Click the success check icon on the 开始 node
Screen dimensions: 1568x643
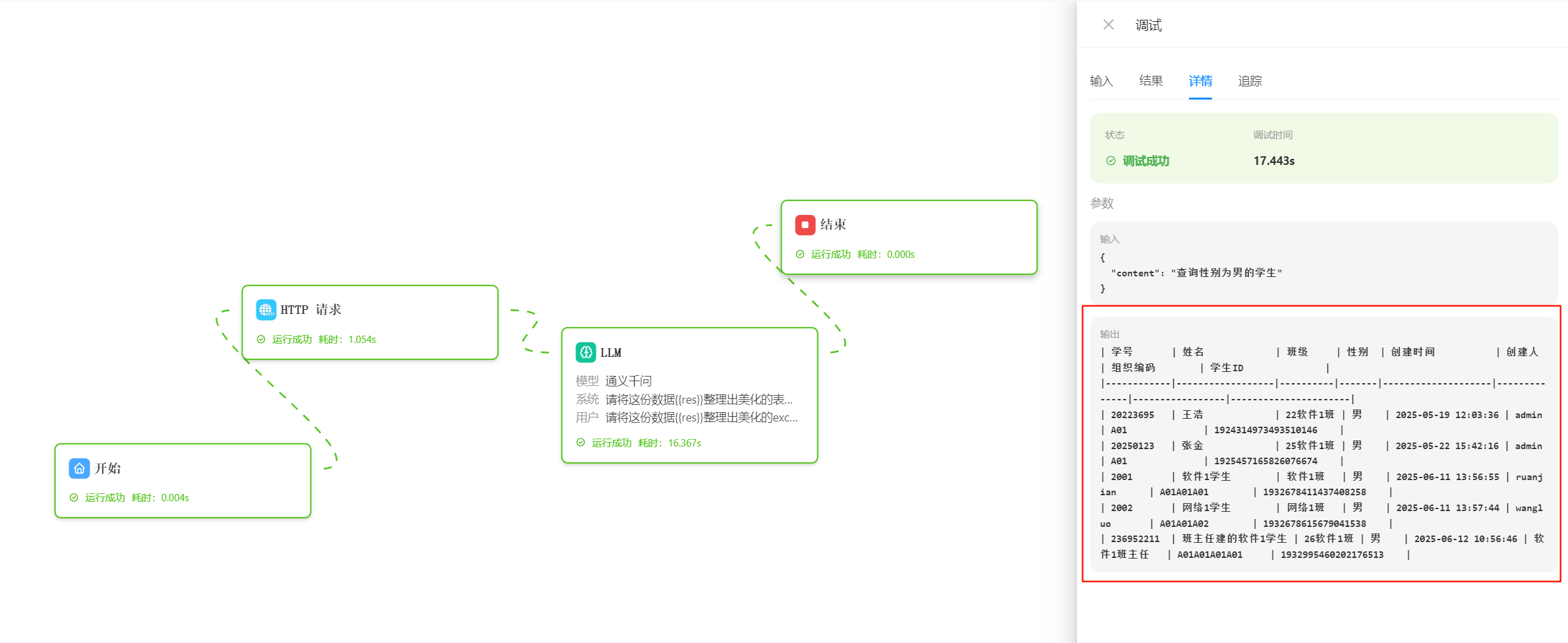pos(74,497)
